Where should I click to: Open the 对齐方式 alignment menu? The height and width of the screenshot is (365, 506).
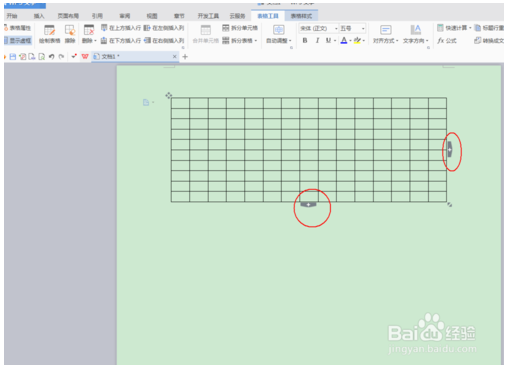(x=386, y=34)
